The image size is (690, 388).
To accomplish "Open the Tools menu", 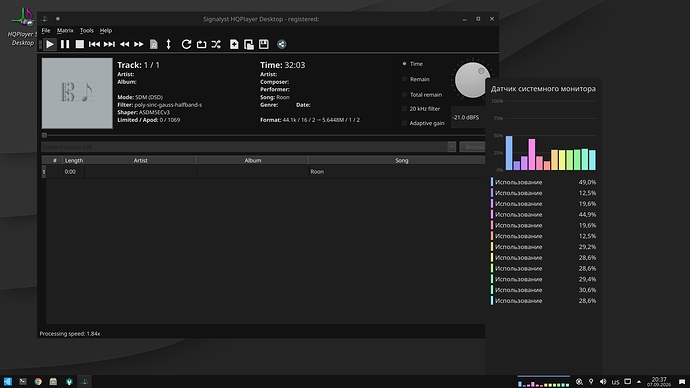I will (87, 30).
